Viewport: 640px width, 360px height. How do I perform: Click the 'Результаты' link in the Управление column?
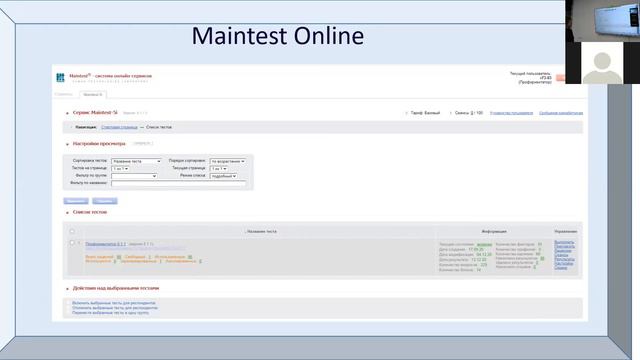(564, 259)
